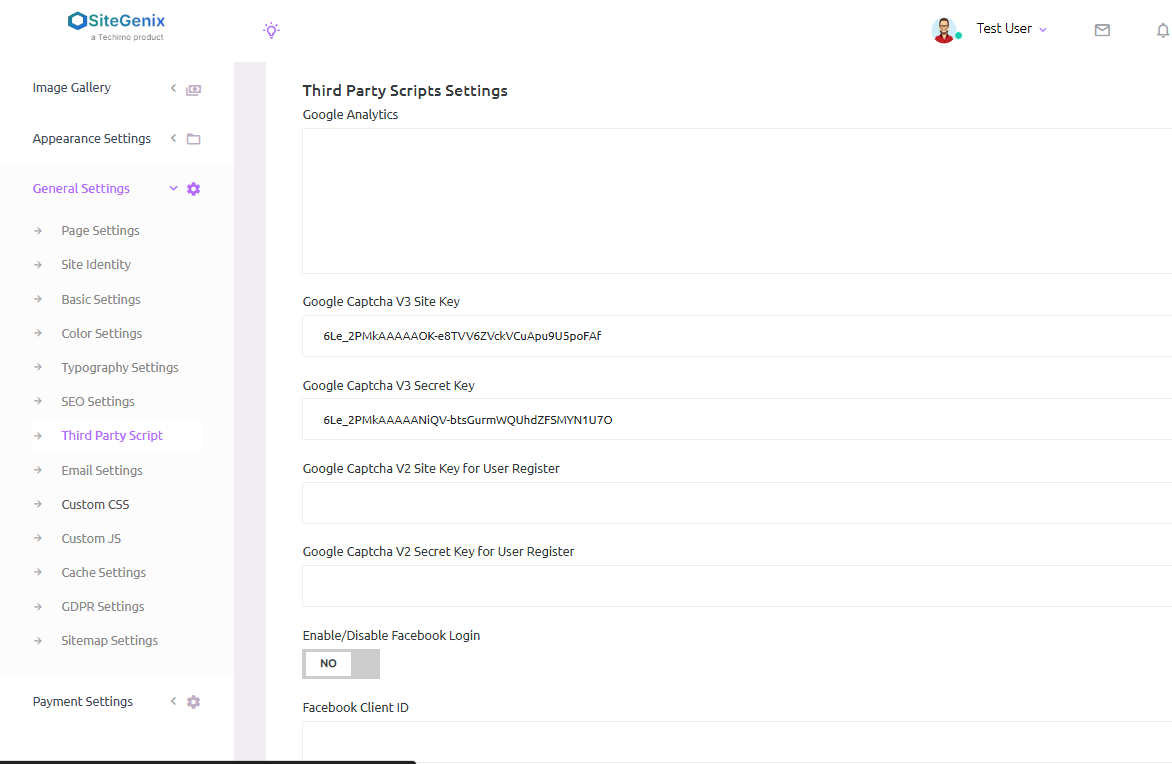Open the notifications bell icon
Screen dimensions: 1172x764
1162,30
